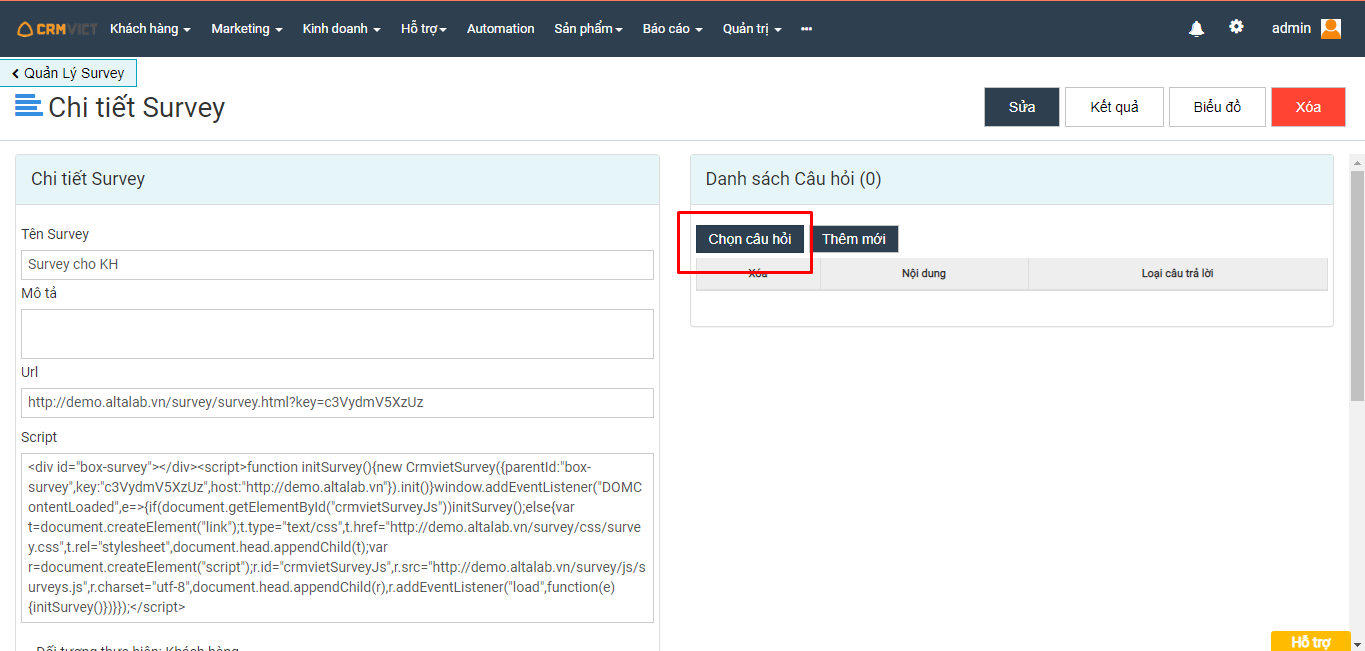Click the Chọn câu hỏi button

point(750,239)
